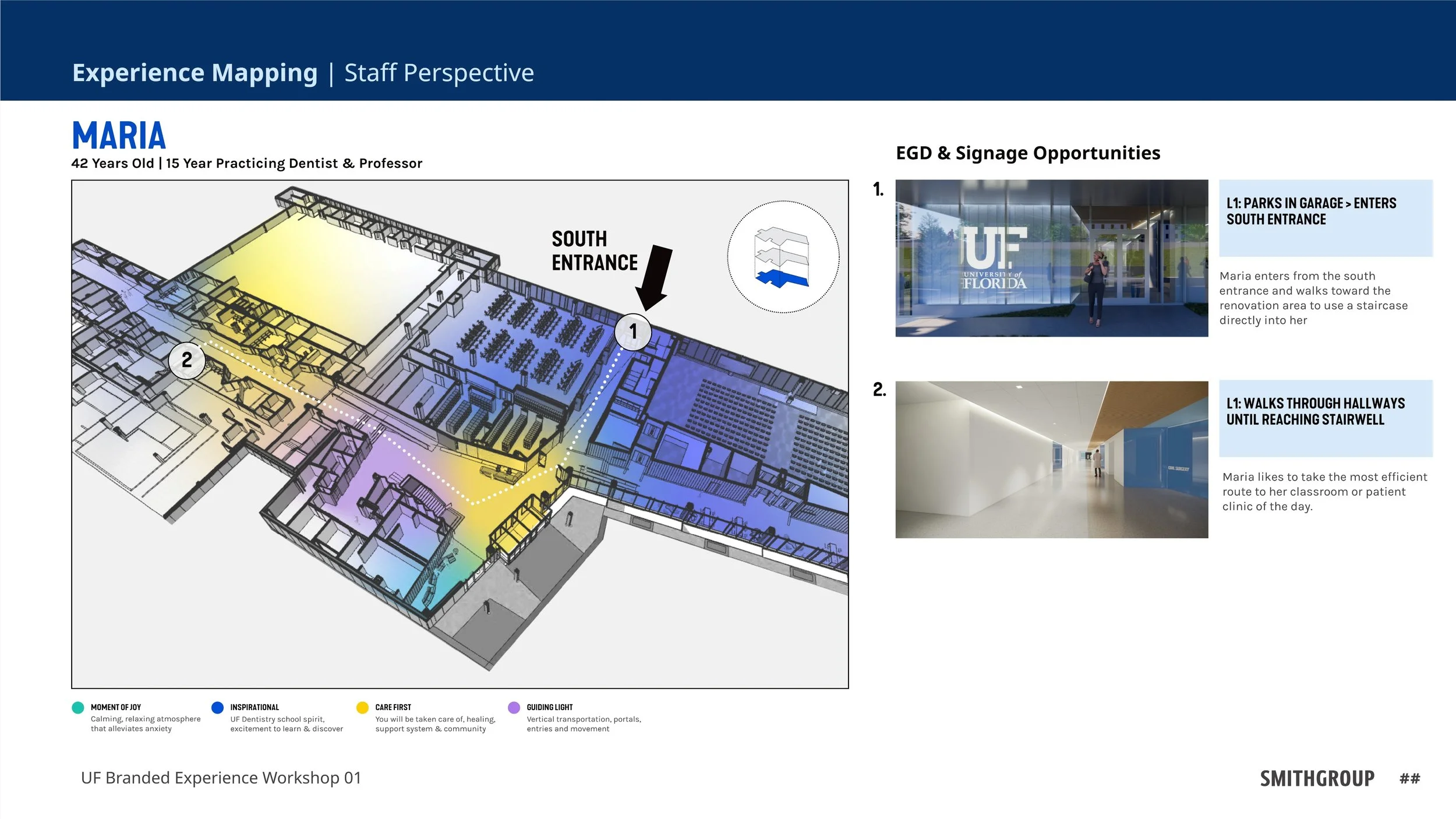Click the Experience Mapping title text
This screenshot has height=819, width=1456.
[195, 73]
